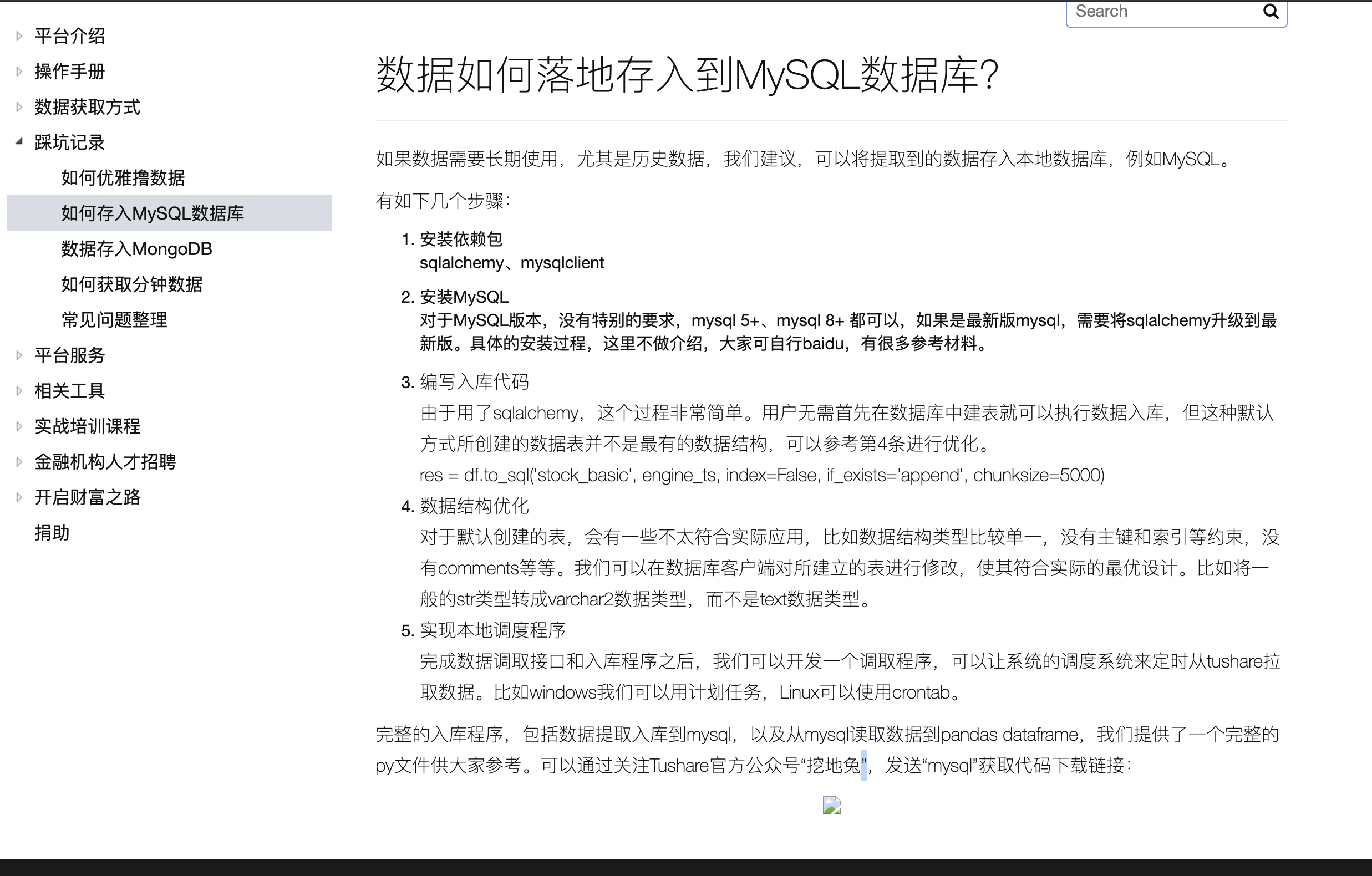The width and height of the screenshot is (1372, 876).
Task: Open the 捐助 sidebar link
Action: 52,533
